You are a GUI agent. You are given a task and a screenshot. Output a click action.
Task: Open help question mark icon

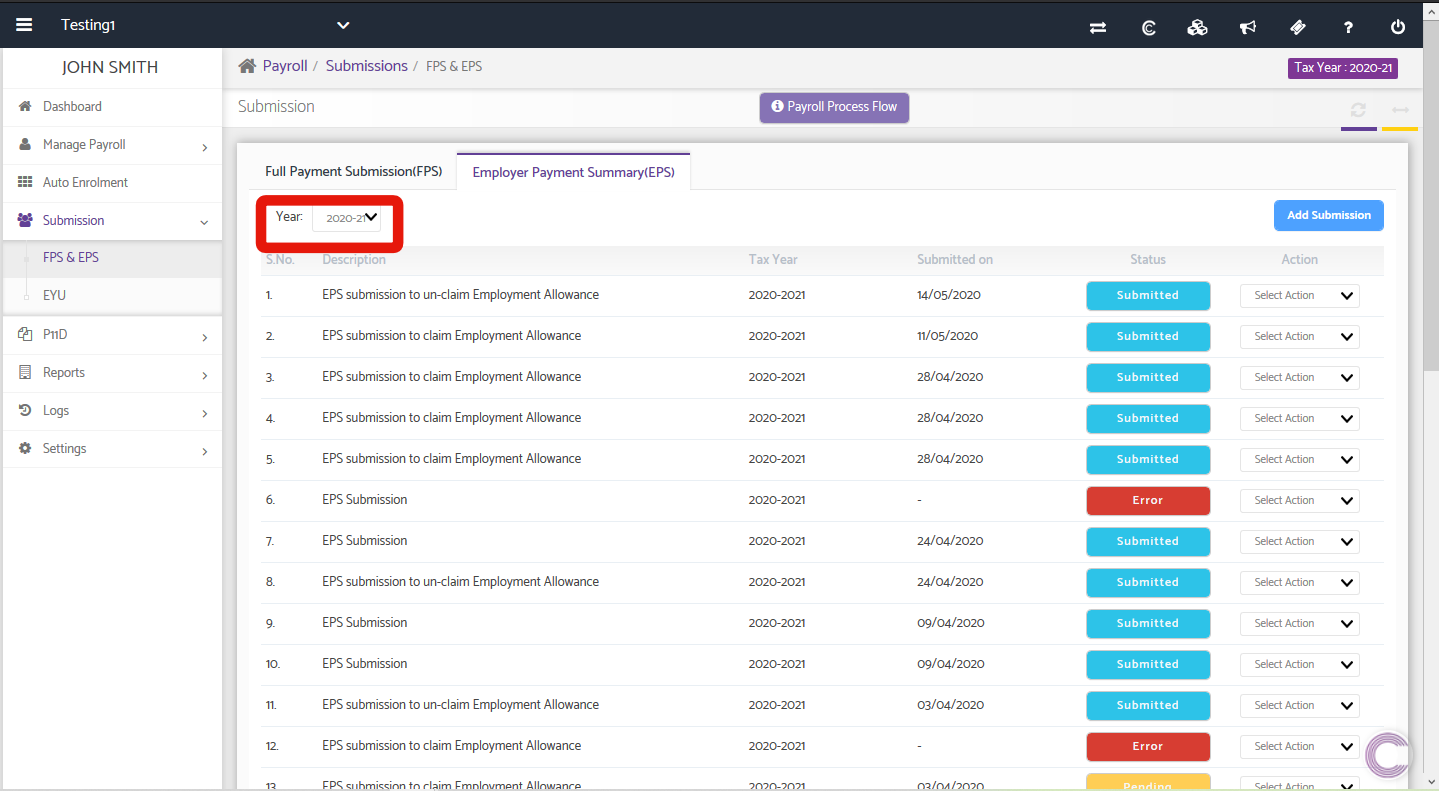[x=1348, y=28]
